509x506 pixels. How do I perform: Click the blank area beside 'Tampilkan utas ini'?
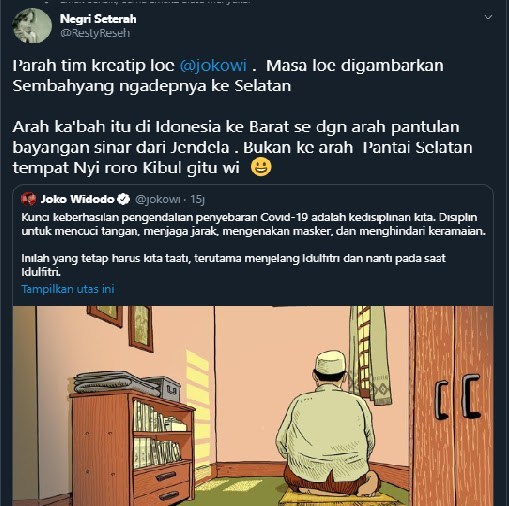pyautogui.click(x=303, y=289)
